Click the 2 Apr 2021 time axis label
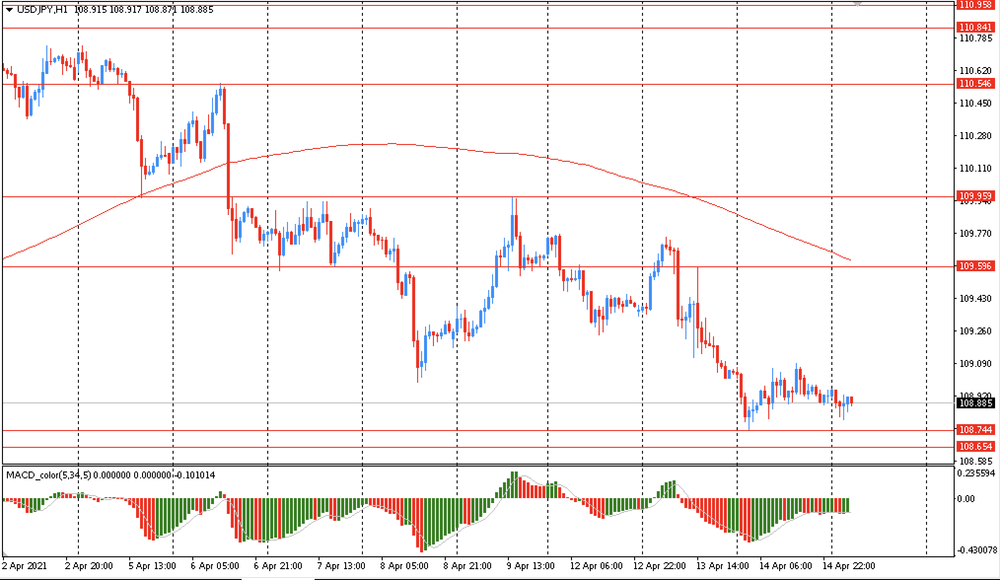 pos(25,566)
